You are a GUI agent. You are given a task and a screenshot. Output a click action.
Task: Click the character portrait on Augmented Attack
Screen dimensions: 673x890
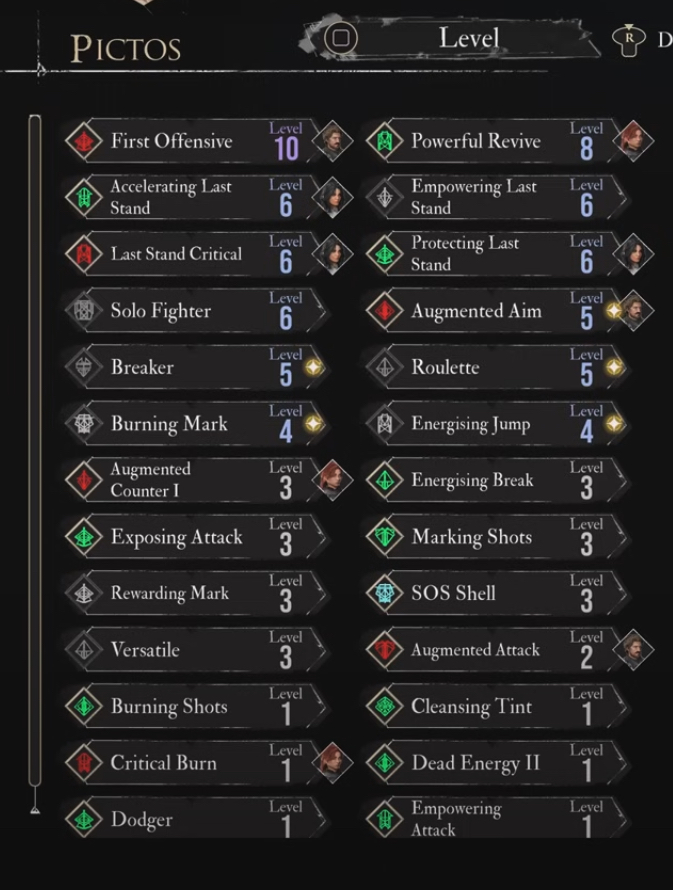click(x=632, y=650)
